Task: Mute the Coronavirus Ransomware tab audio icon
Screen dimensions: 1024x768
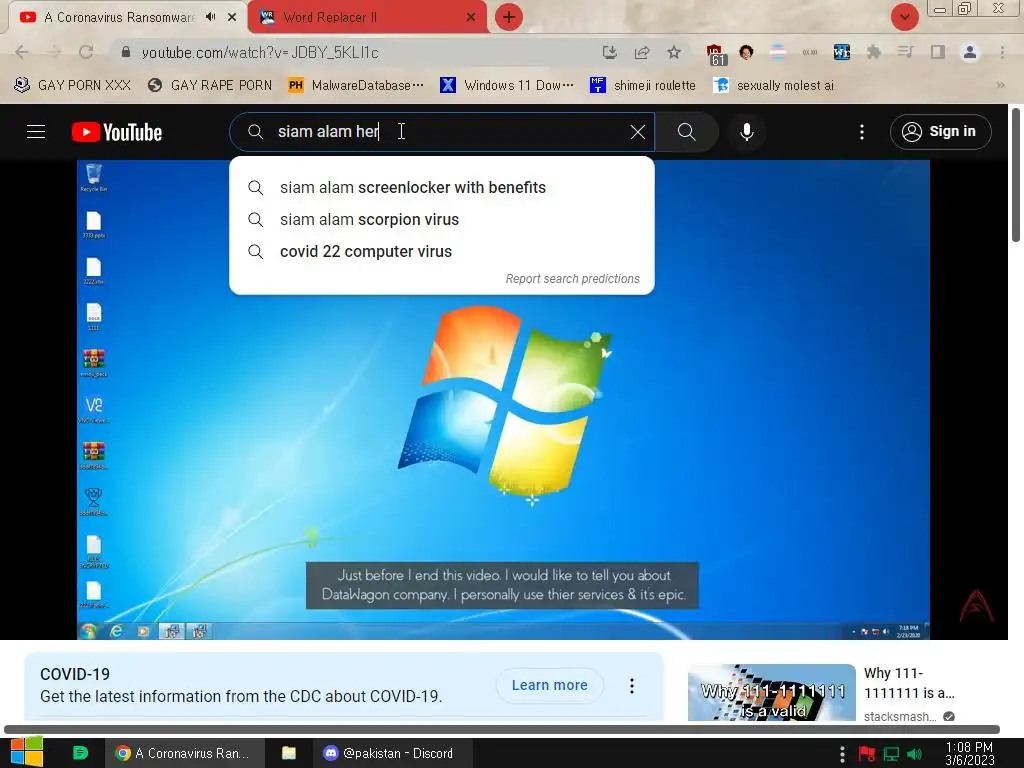Action: coord(210,17)
